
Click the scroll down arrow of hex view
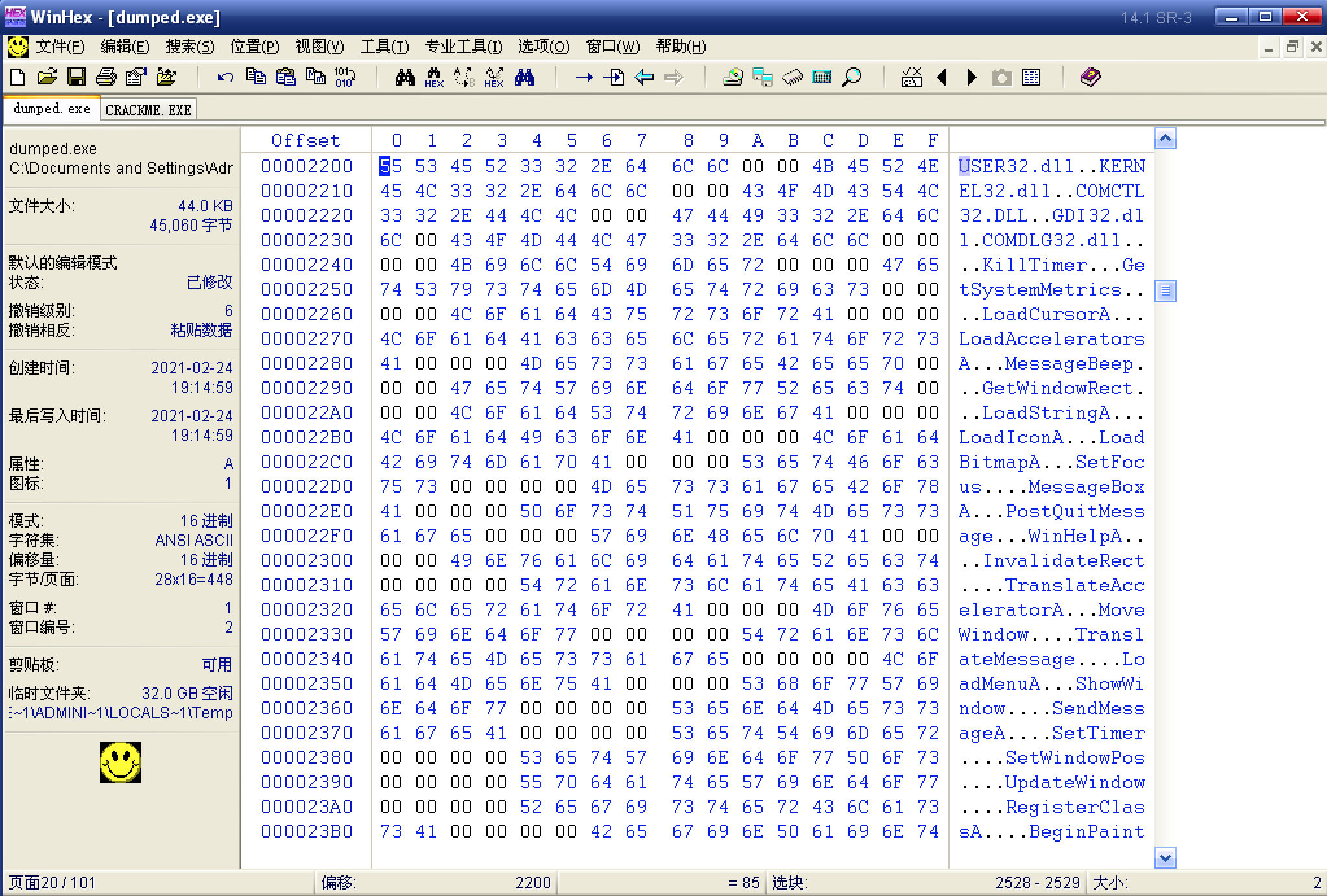[x=1165, y=858]
